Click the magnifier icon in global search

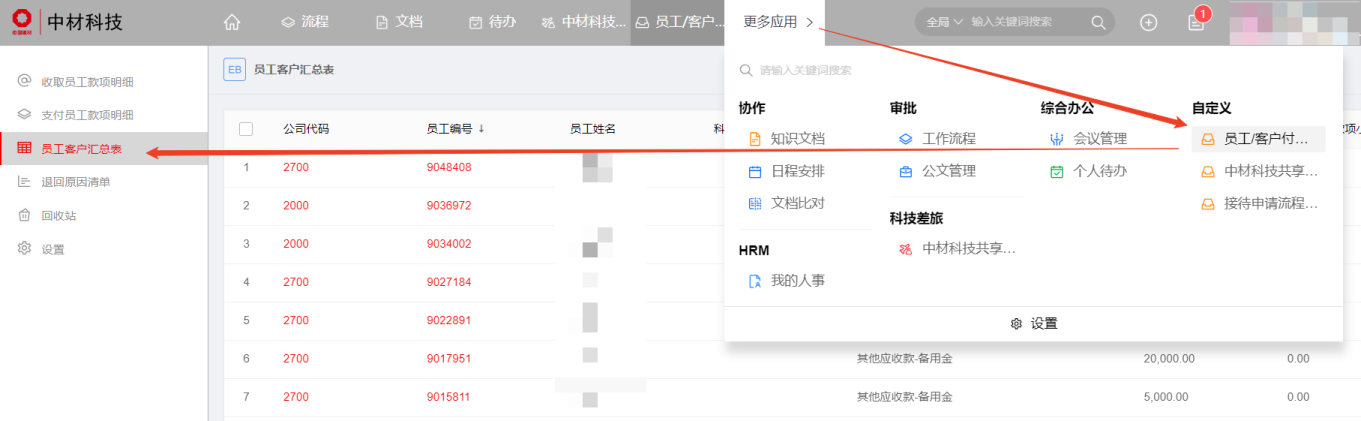tap(1098, 22)
